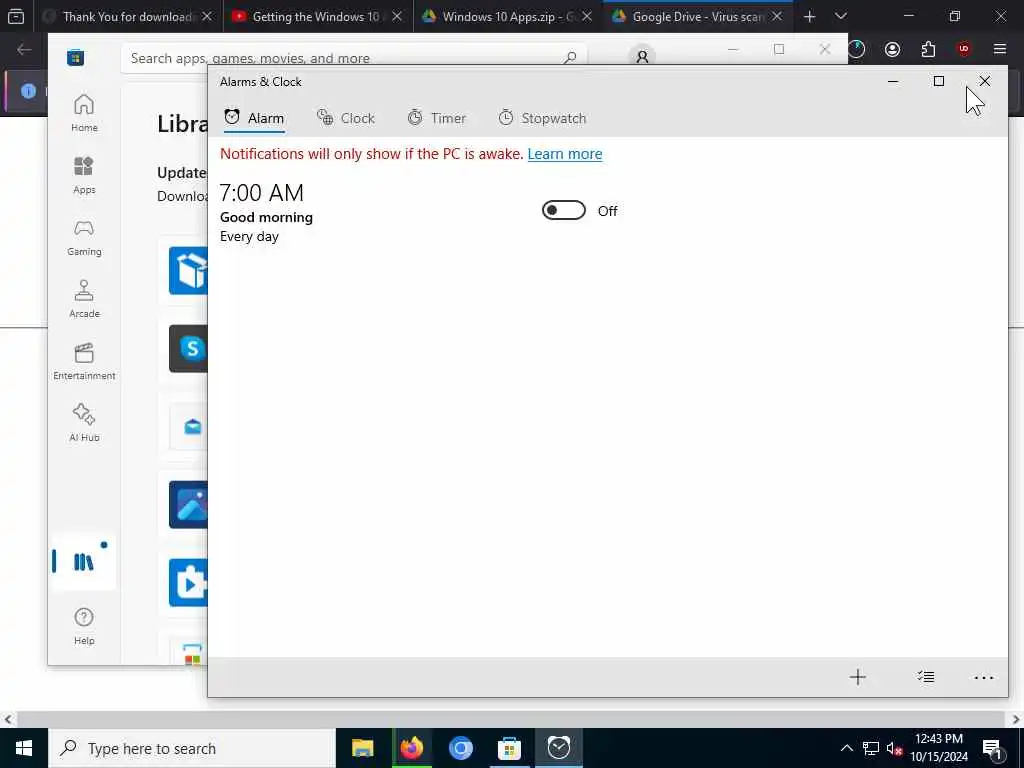1024x768 pixels.
Task: Open Chromium browser from taskbar
Action: 460,748
